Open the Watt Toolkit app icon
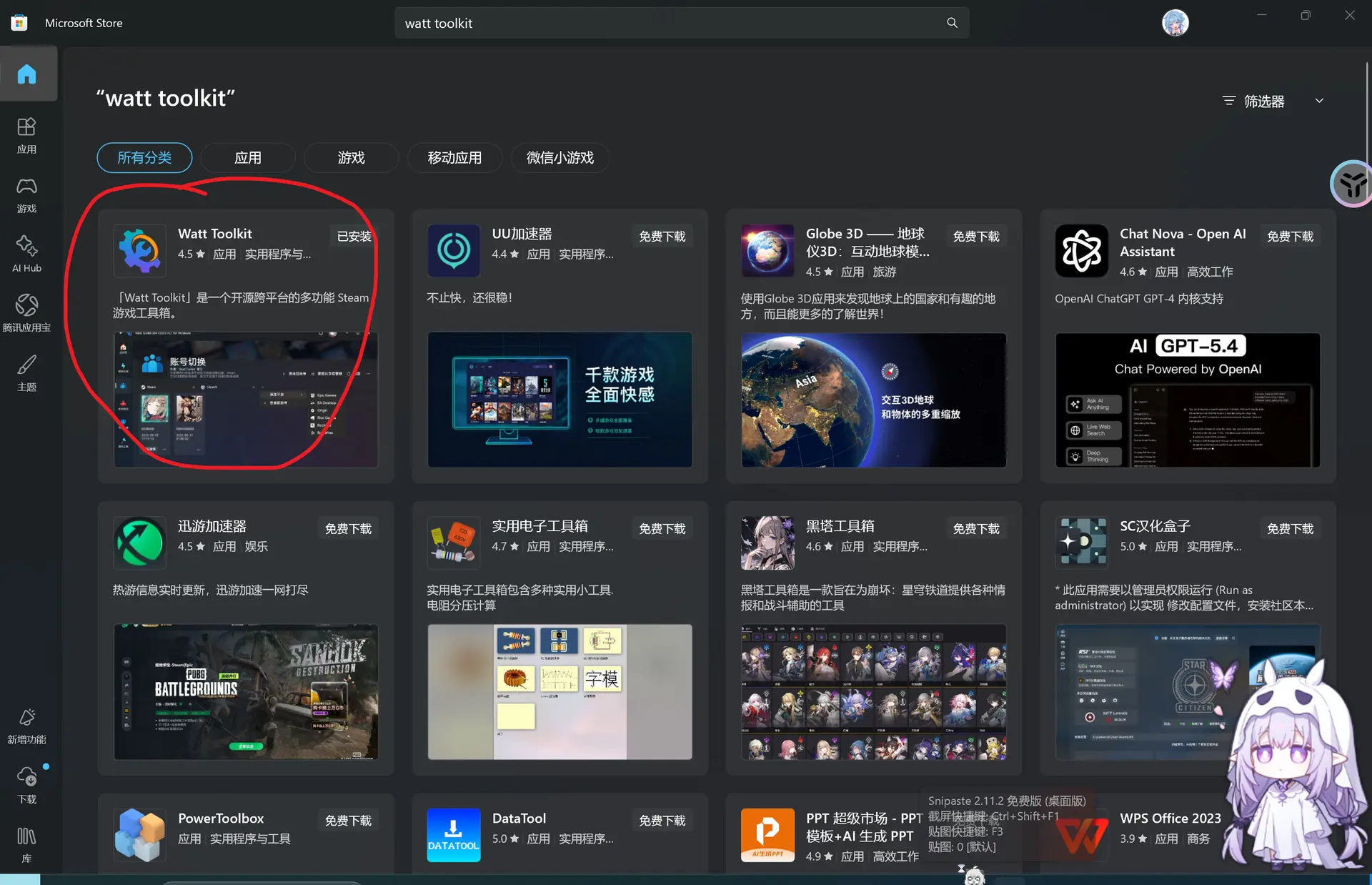The width and height of the screenshot is (1372, 885). pyautogui.click(x=139, y=251)
